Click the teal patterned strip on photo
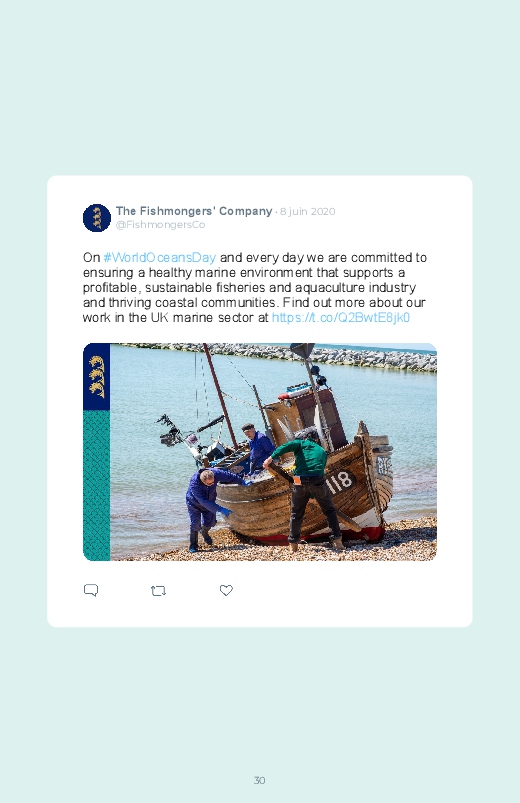The height and width of the screenshot is (803, 520). tap(96, 485)
